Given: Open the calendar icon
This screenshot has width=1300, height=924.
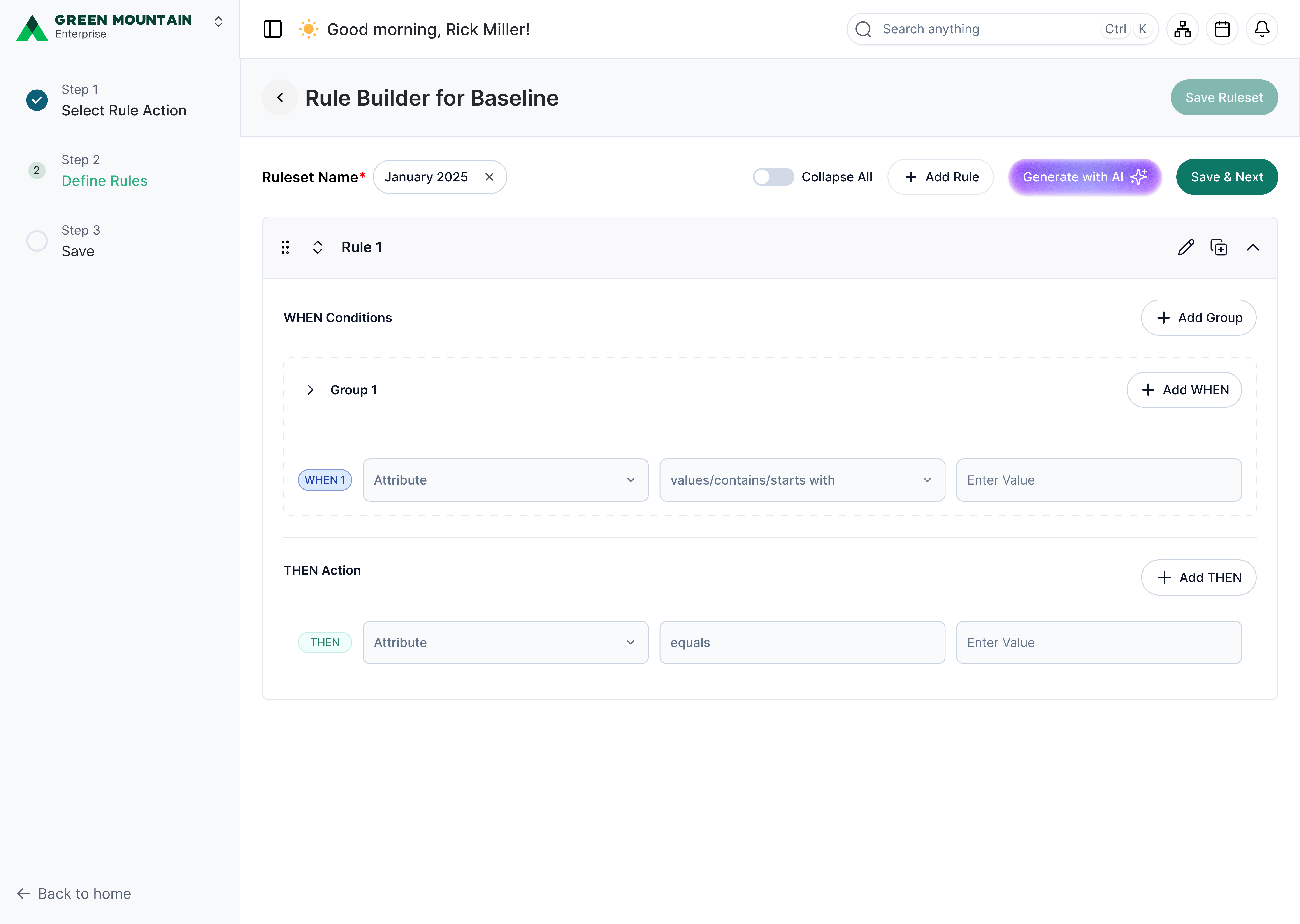Looking at the screenshot, I should tap(1222, 29).
